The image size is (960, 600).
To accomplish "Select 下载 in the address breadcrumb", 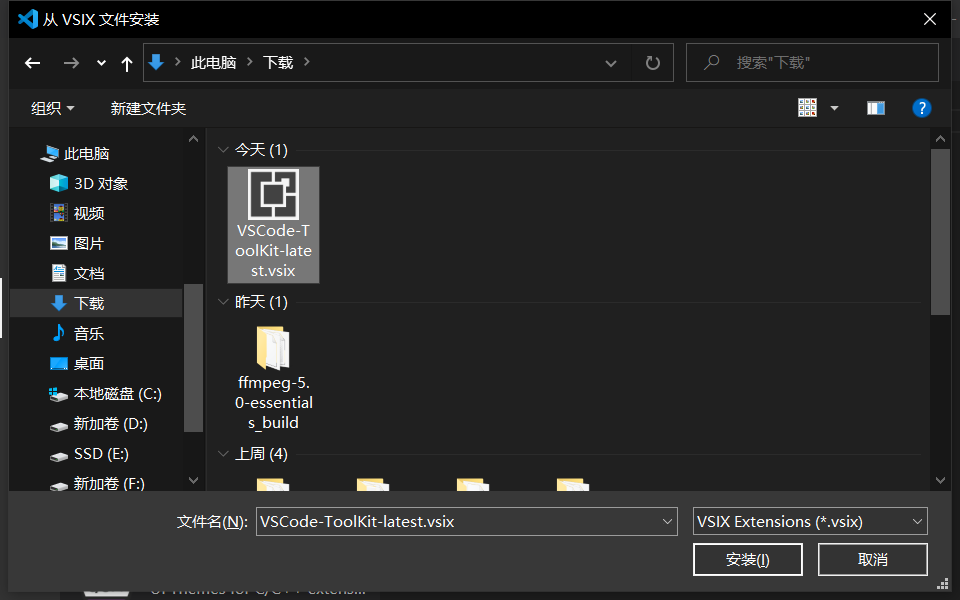I will 278,62.
